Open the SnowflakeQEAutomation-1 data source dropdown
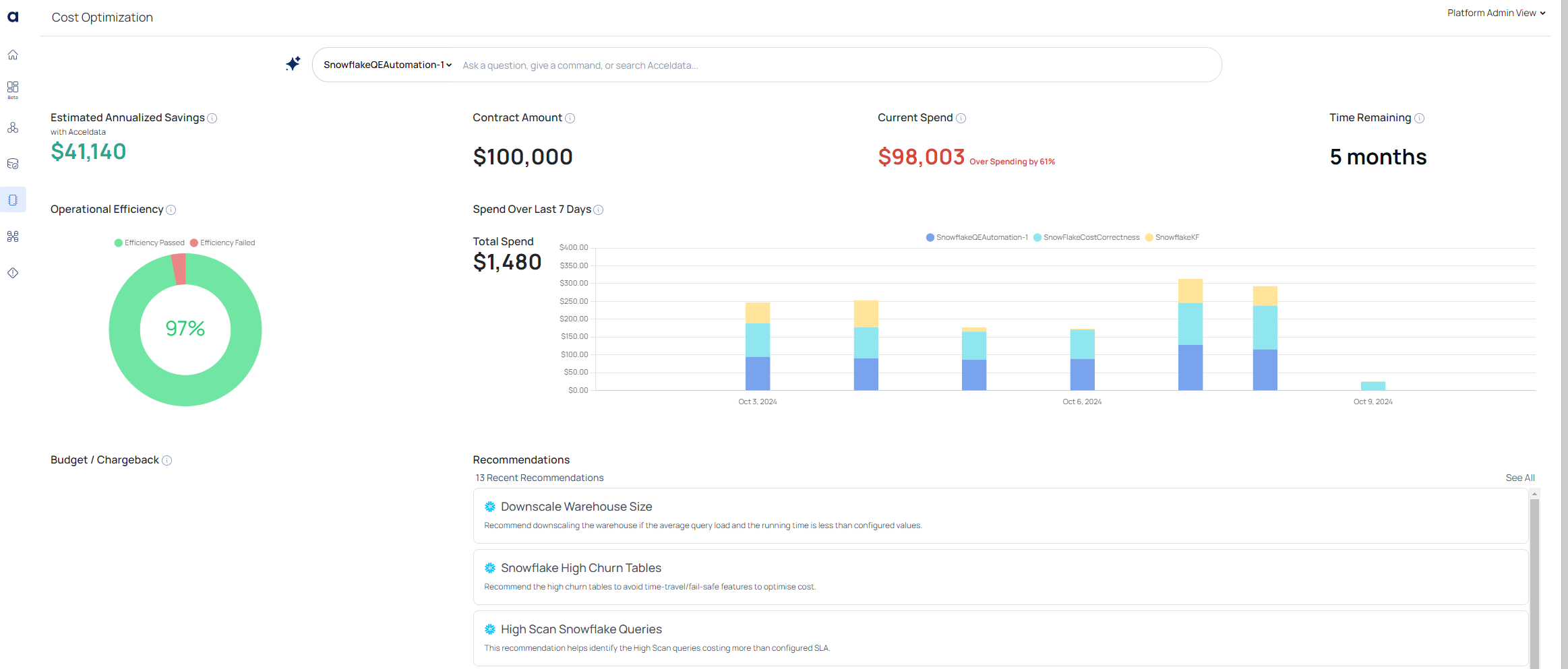Viewport: 1568px width, 669px height. click(x=388, y=65)
